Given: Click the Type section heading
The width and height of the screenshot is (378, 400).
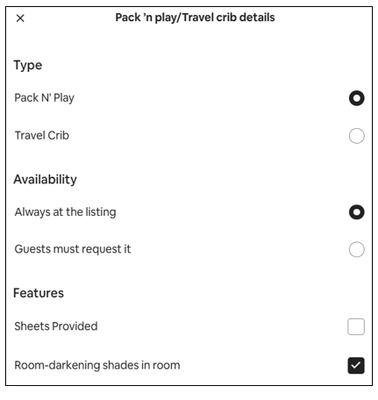Looking at the screenshot, I should [28, 65].
